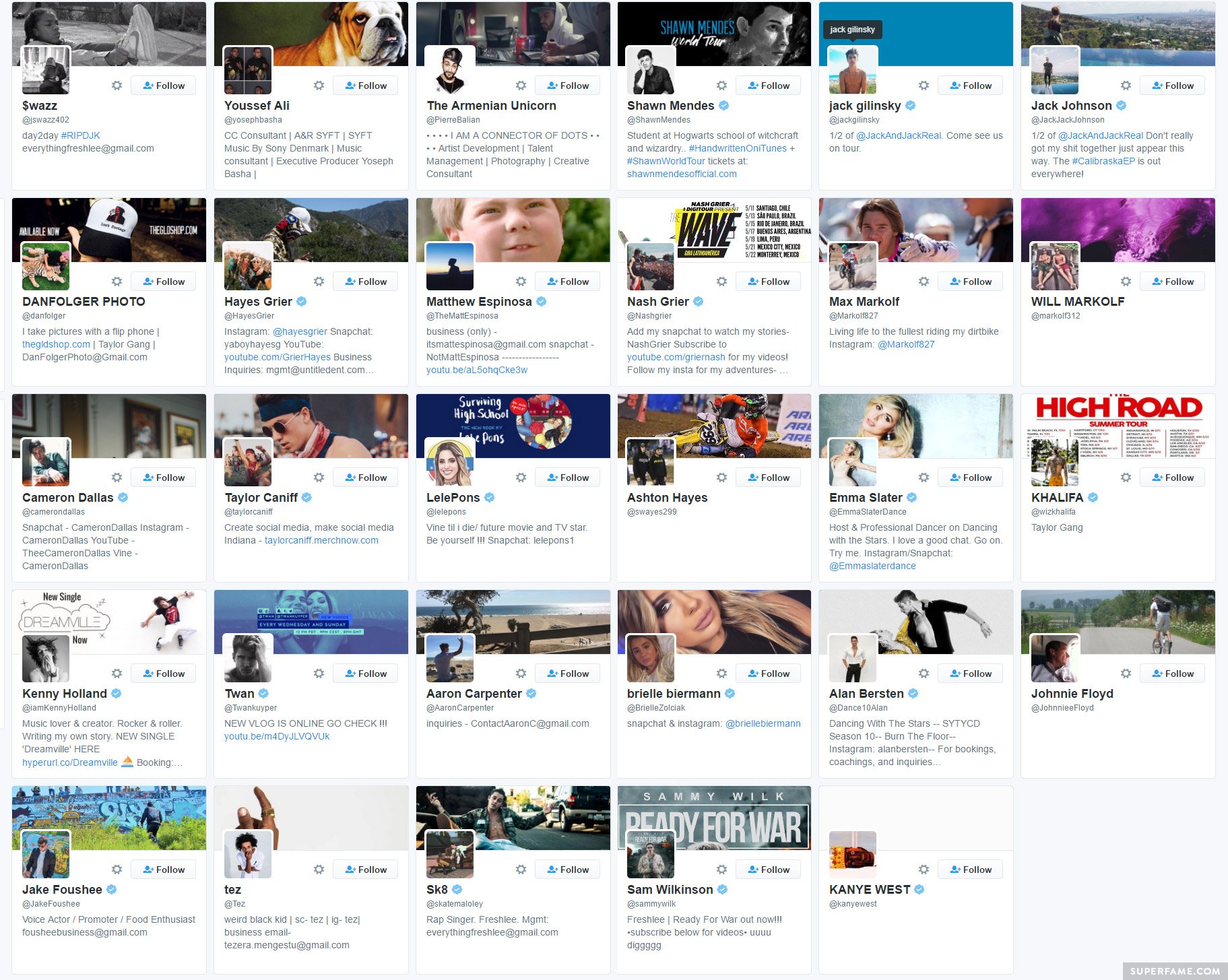Open Jack Johnson profile name
This screenshot has height=980, width=1228.
[x=1072, y=105]
